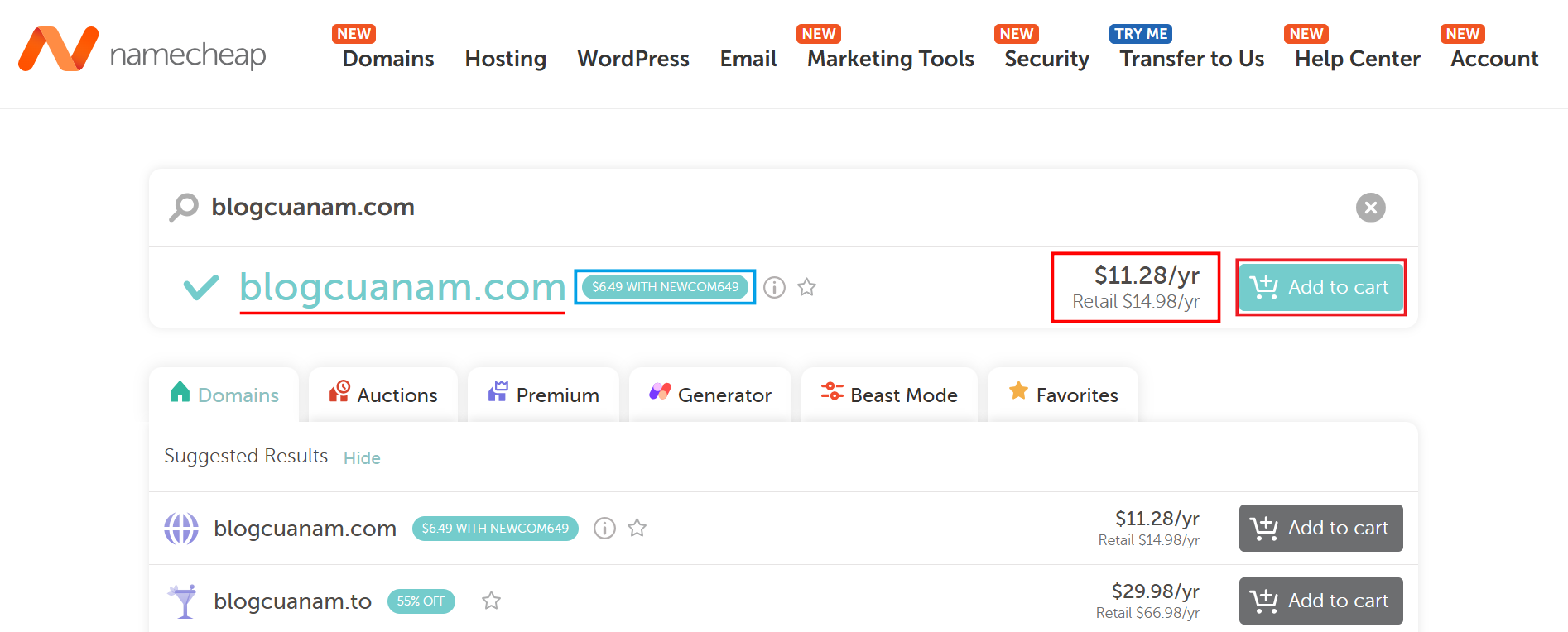Open Transfer to Us menu

pos(1192,59)
